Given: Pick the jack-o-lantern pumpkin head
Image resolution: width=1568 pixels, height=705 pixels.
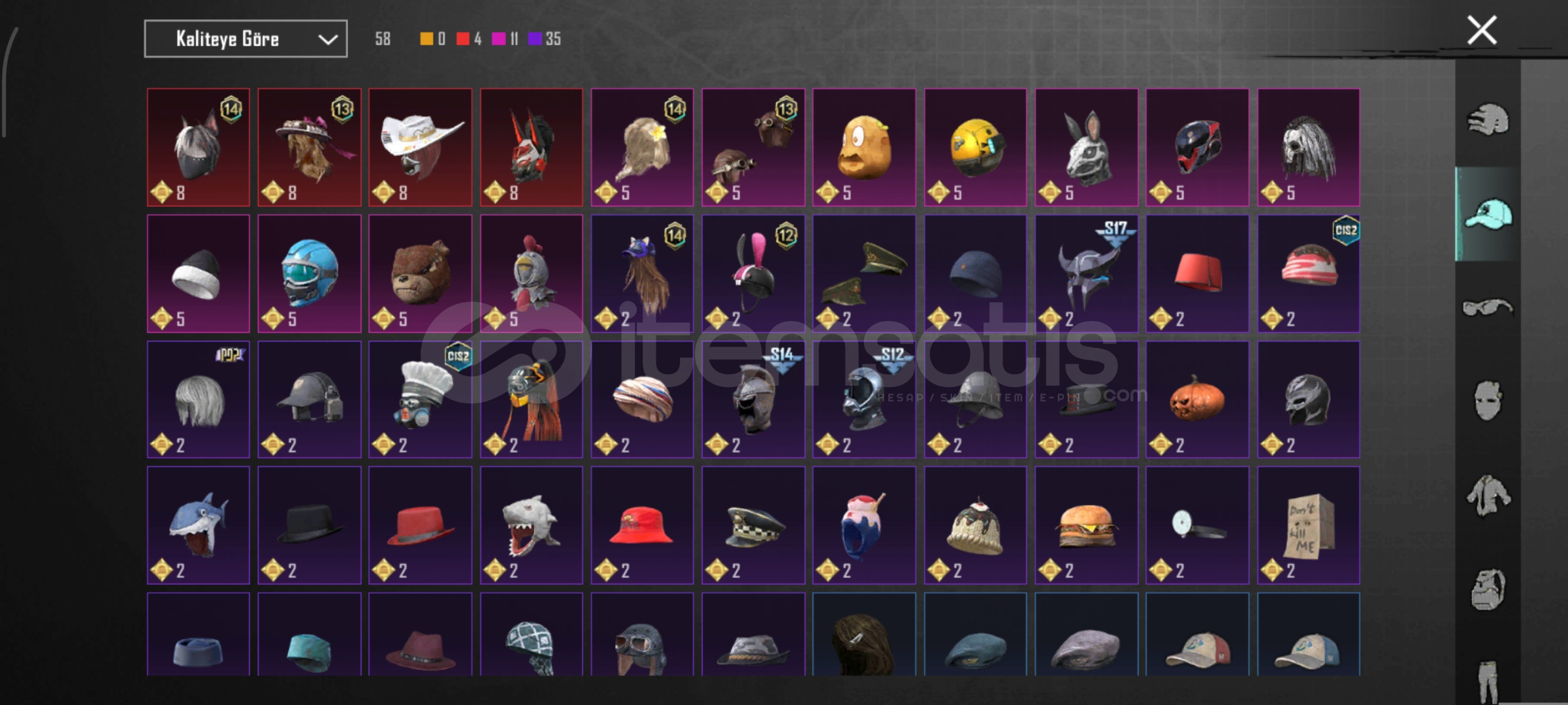Looking at the screenshot, I should tap(1197, 399).
